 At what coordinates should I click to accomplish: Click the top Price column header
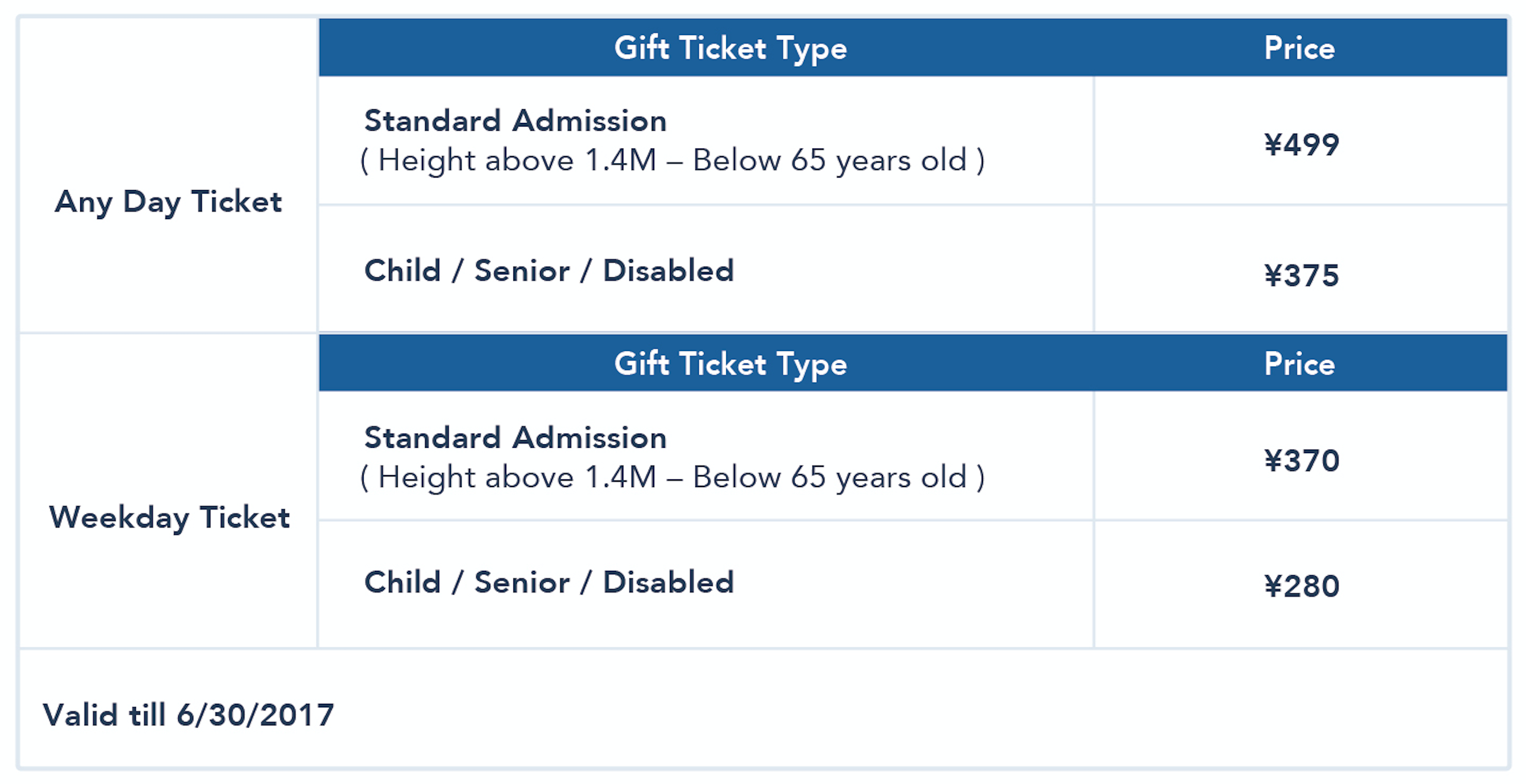pyautogui.click(x=1300, y=48)
